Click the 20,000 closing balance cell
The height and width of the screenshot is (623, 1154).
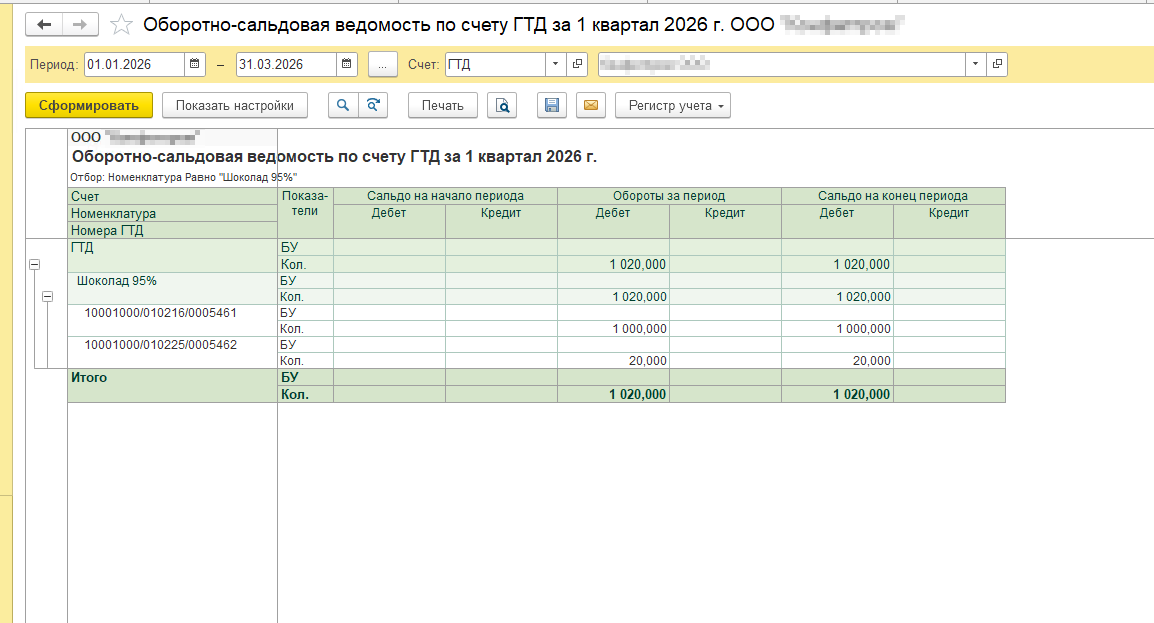838,360
